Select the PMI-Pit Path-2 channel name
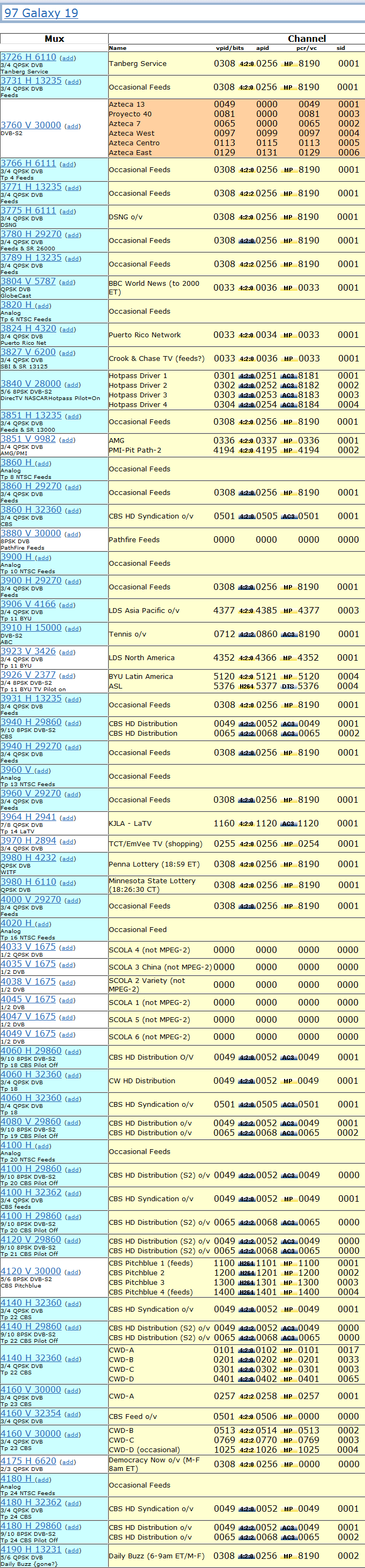The height and width of the screenshot is (1568, 365). point(135,450)
